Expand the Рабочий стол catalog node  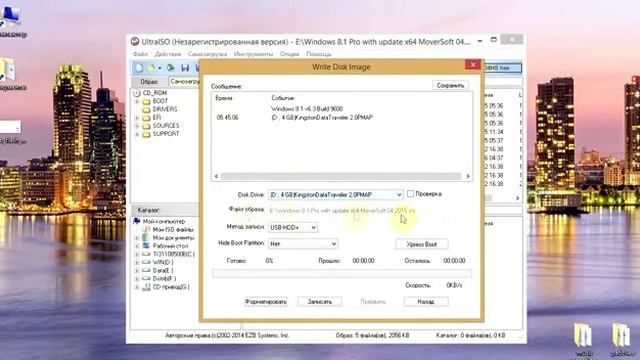[137, 246]
